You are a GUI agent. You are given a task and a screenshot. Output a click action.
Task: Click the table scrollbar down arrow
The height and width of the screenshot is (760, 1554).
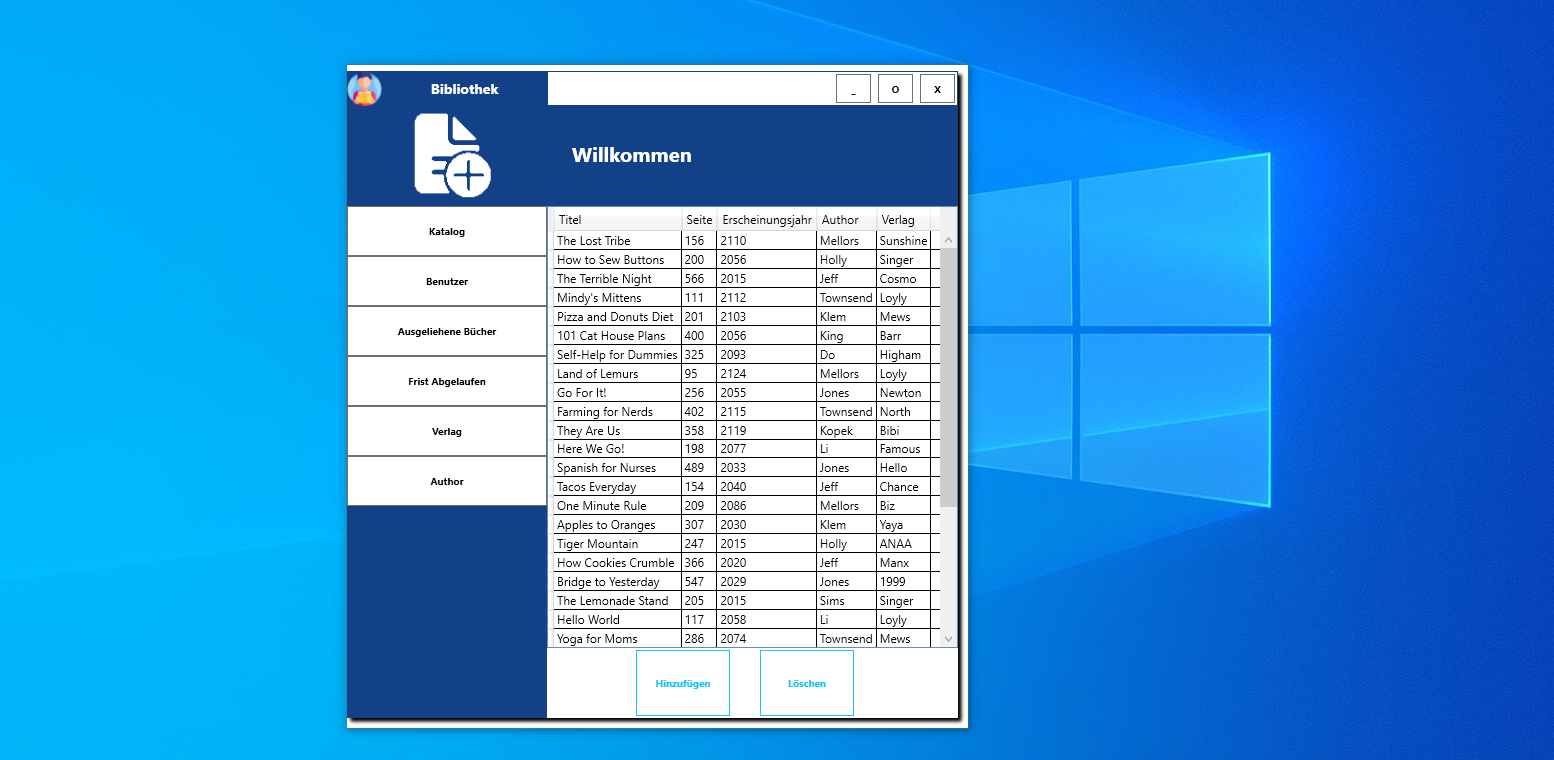(x=949, y=638)
